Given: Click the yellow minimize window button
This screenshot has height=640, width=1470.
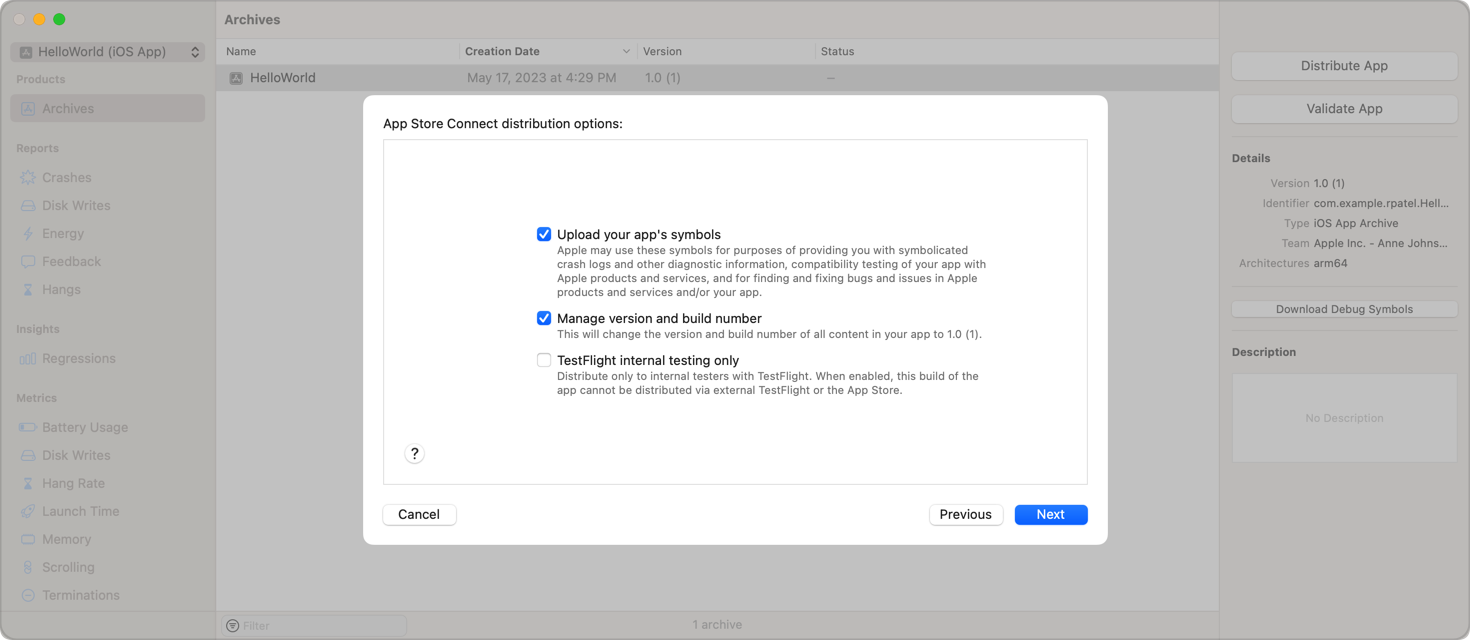Looking at the screenshot, I should [x=39, y=19].
